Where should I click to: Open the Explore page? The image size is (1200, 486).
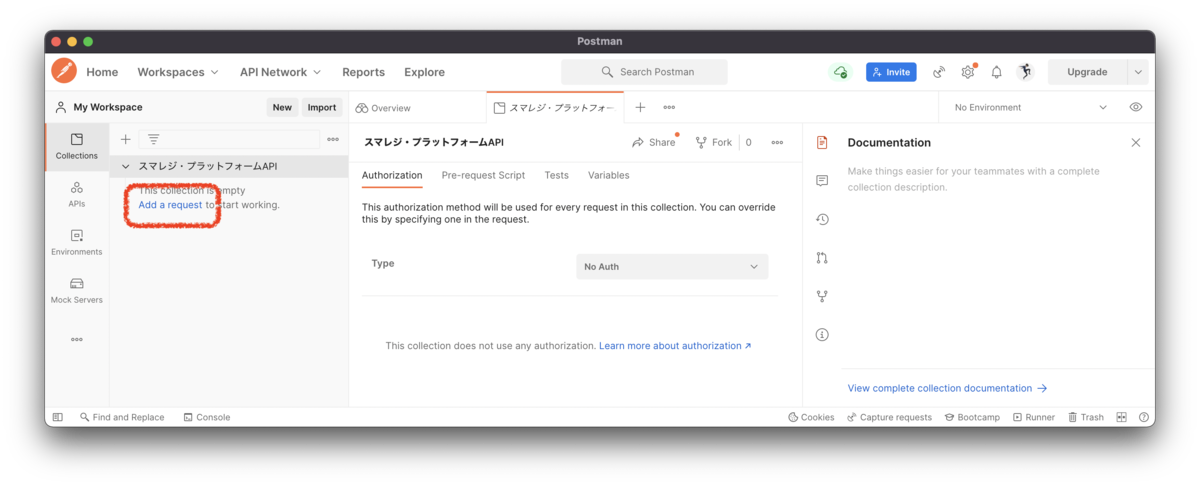(x=424, y=72)
